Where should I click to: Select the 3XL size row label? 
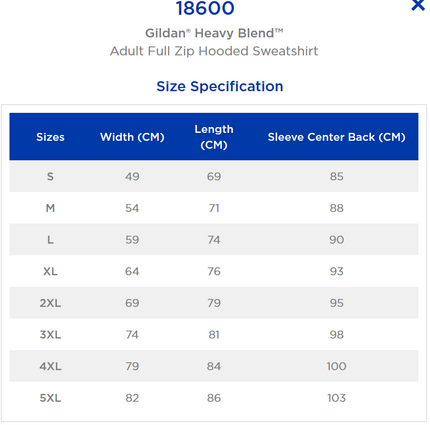tap(50, 335)
